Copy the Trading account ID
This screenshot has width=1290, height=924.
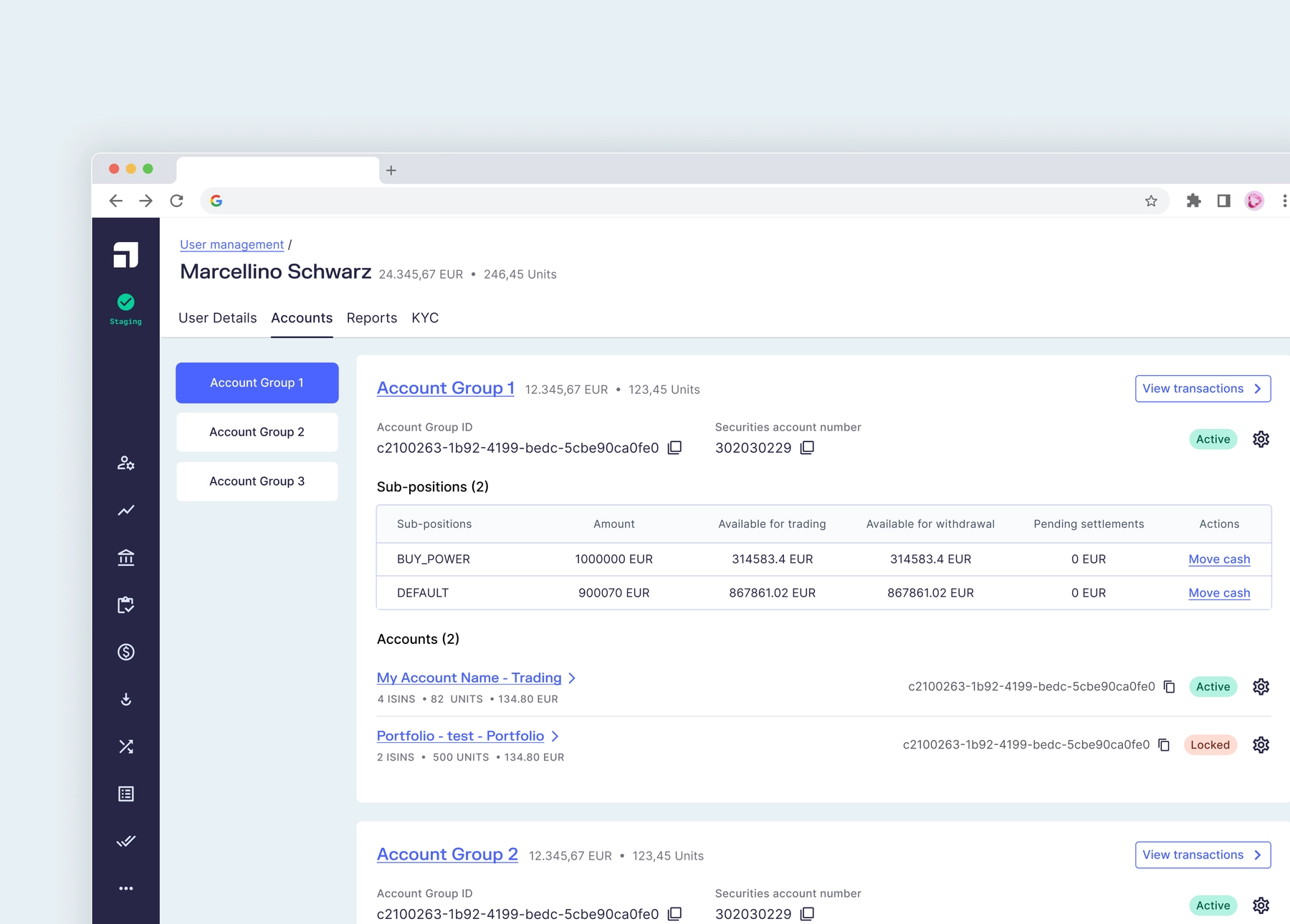[x=1169, y=687]
